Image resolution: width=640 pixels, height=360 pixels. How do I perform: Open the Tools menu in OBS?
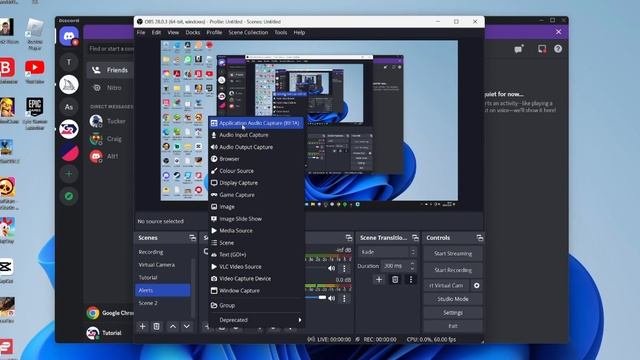280,32
